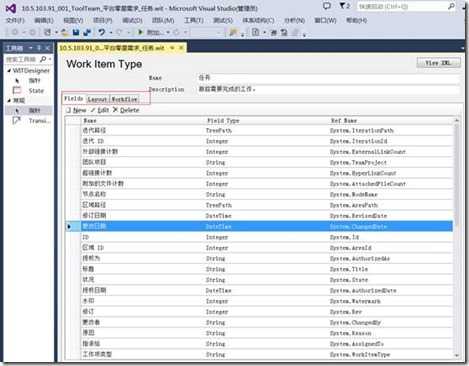469x366 pixels.
Task: Open the start target dropdown after Attach
Action: [168, 32]
